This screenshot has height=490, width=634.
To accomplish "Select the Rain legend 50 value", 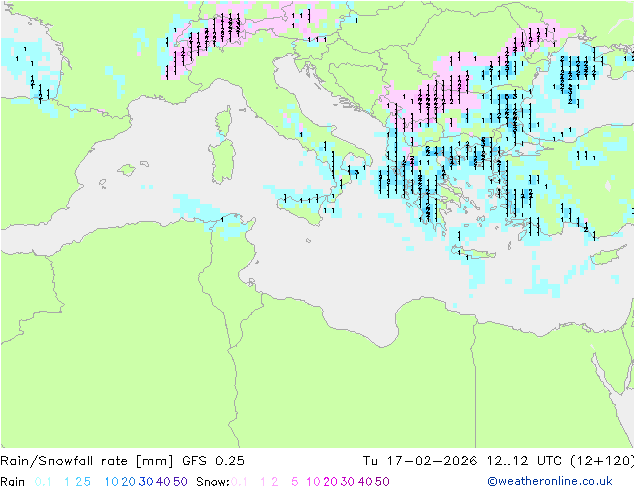I will pos(180,482).
